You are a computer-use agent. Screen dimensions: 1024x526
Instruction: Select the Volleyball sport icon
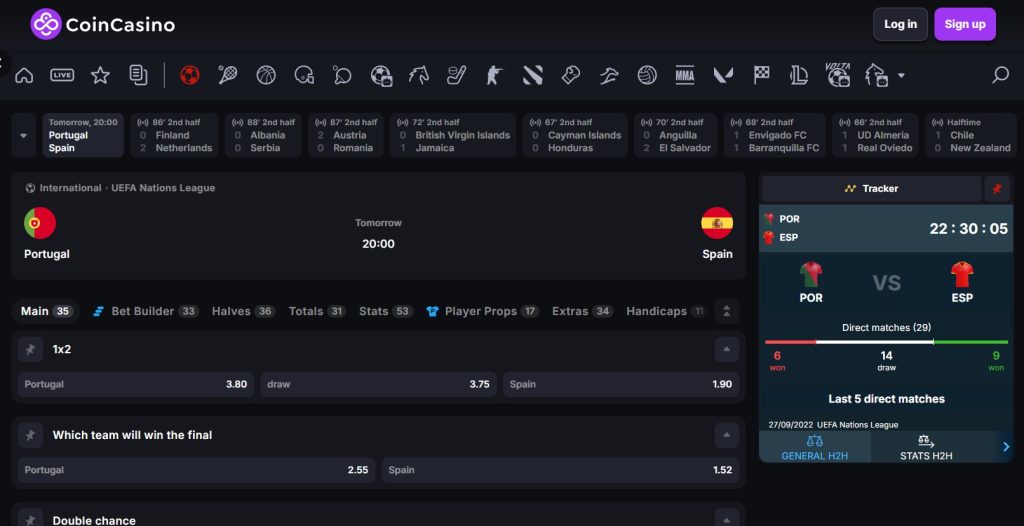coord(647,75)
